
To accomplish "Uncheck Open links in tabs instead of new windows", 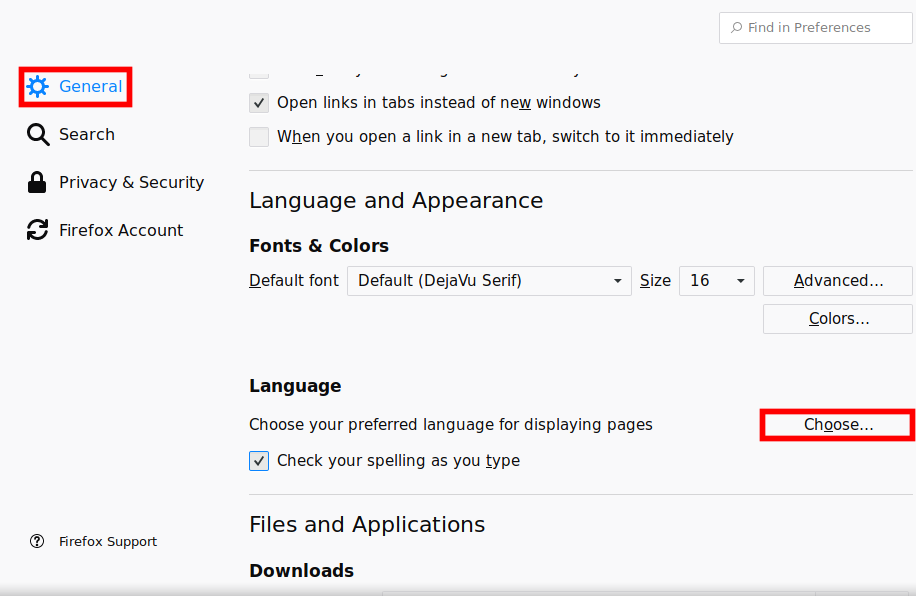I will click(x=259, y=103).
